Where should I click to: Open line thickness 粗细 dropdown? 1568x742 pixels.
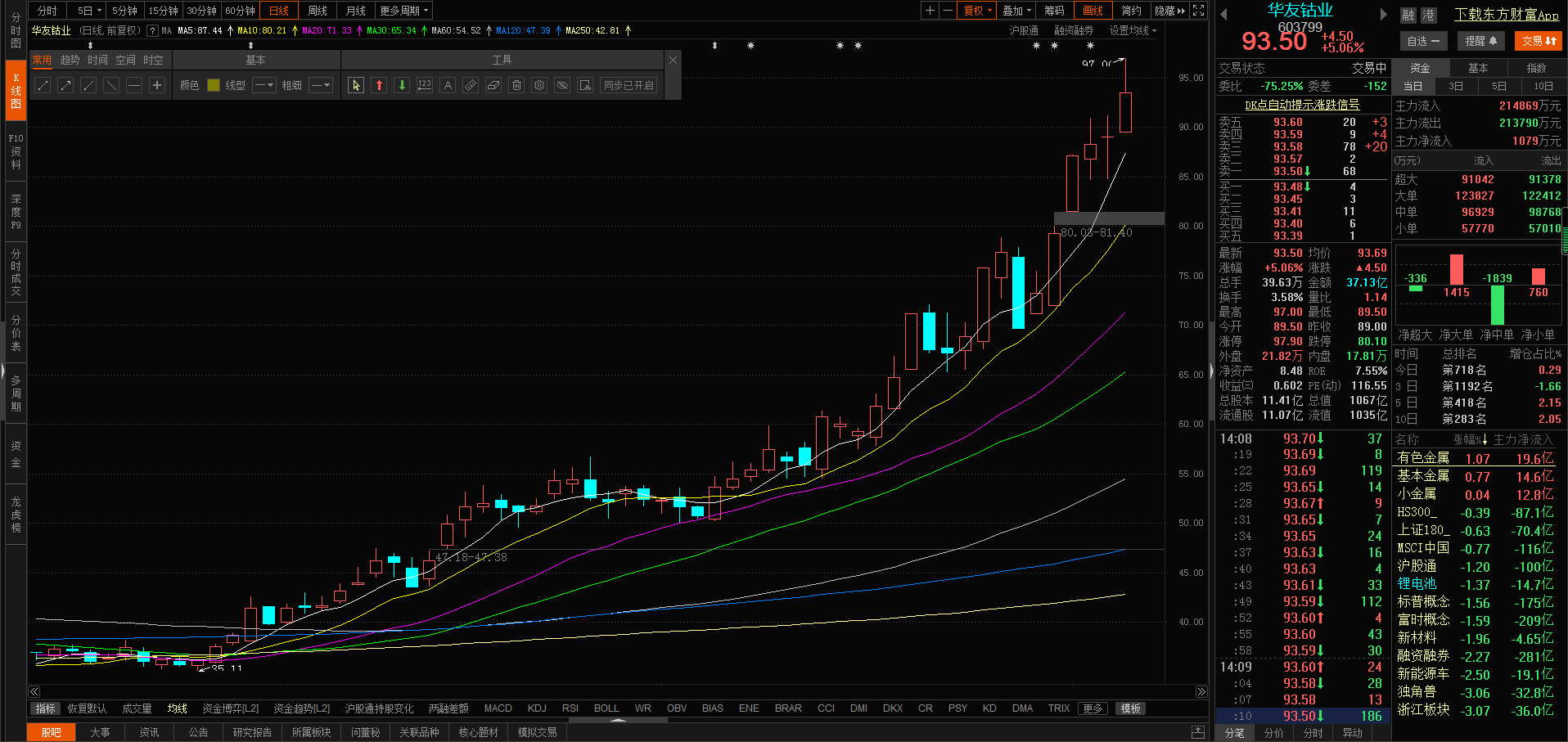click(x=321, y=85)
